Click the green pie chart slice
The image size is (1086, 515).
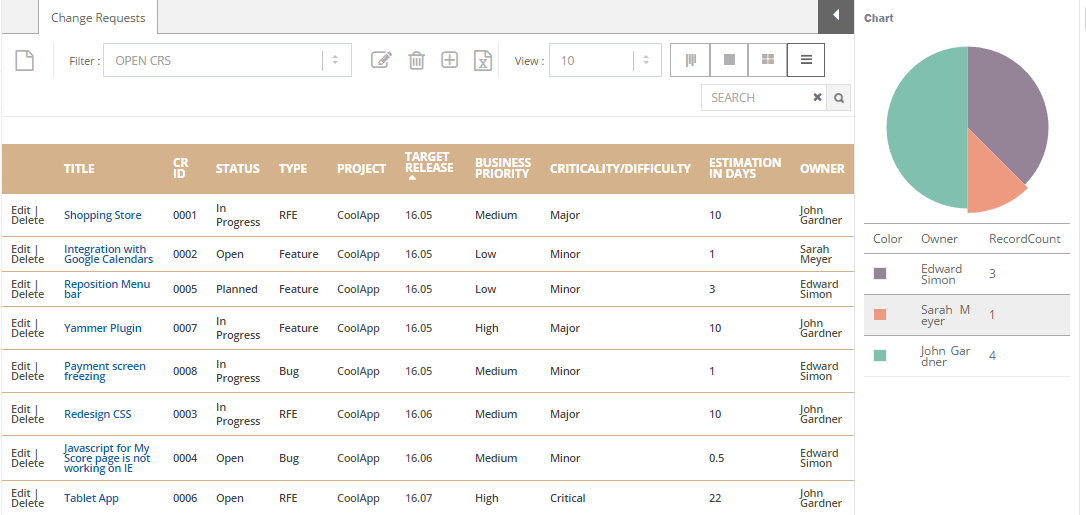(x=925, y=128)
